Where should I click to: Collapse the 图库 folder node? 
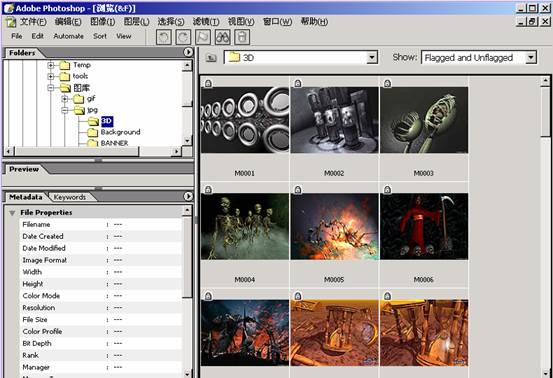(51, 87)
